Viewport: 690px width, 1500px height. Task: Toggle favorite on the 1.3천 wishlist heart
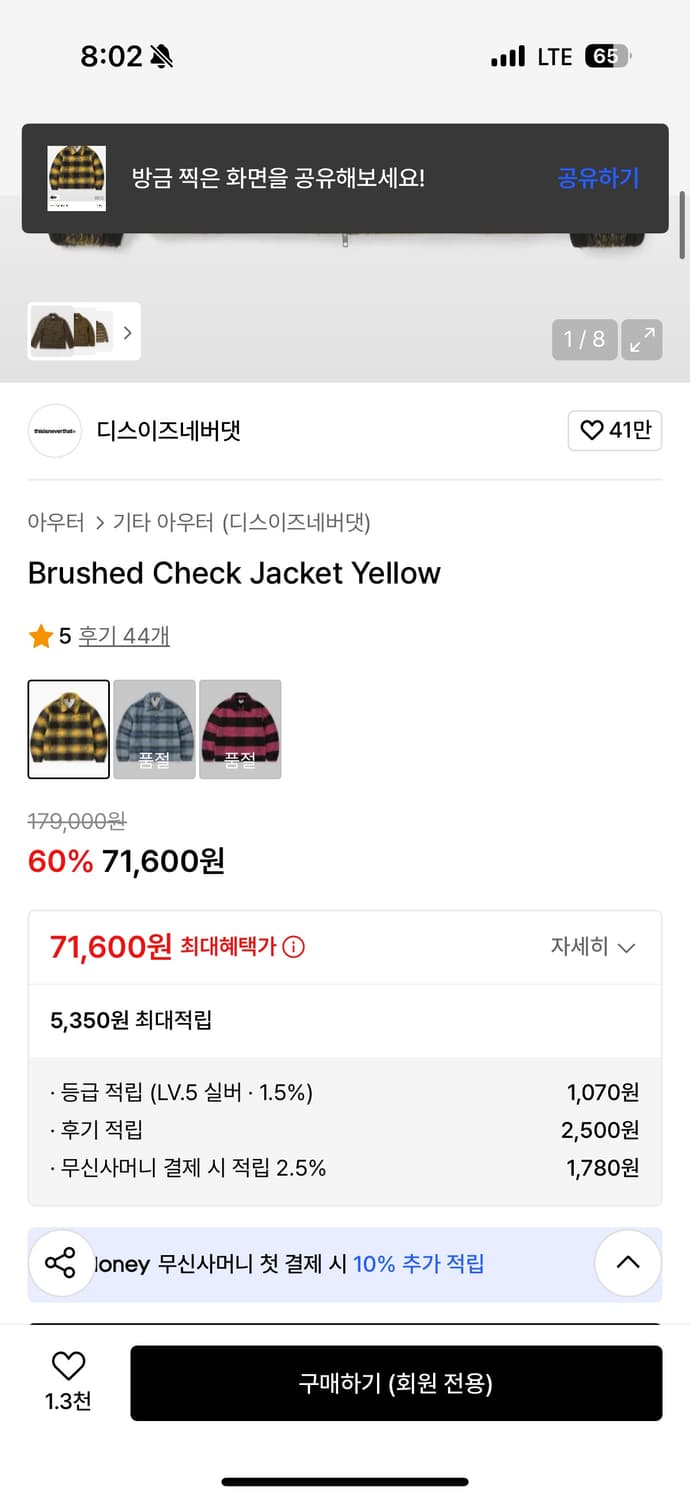tap(67, 1364)
